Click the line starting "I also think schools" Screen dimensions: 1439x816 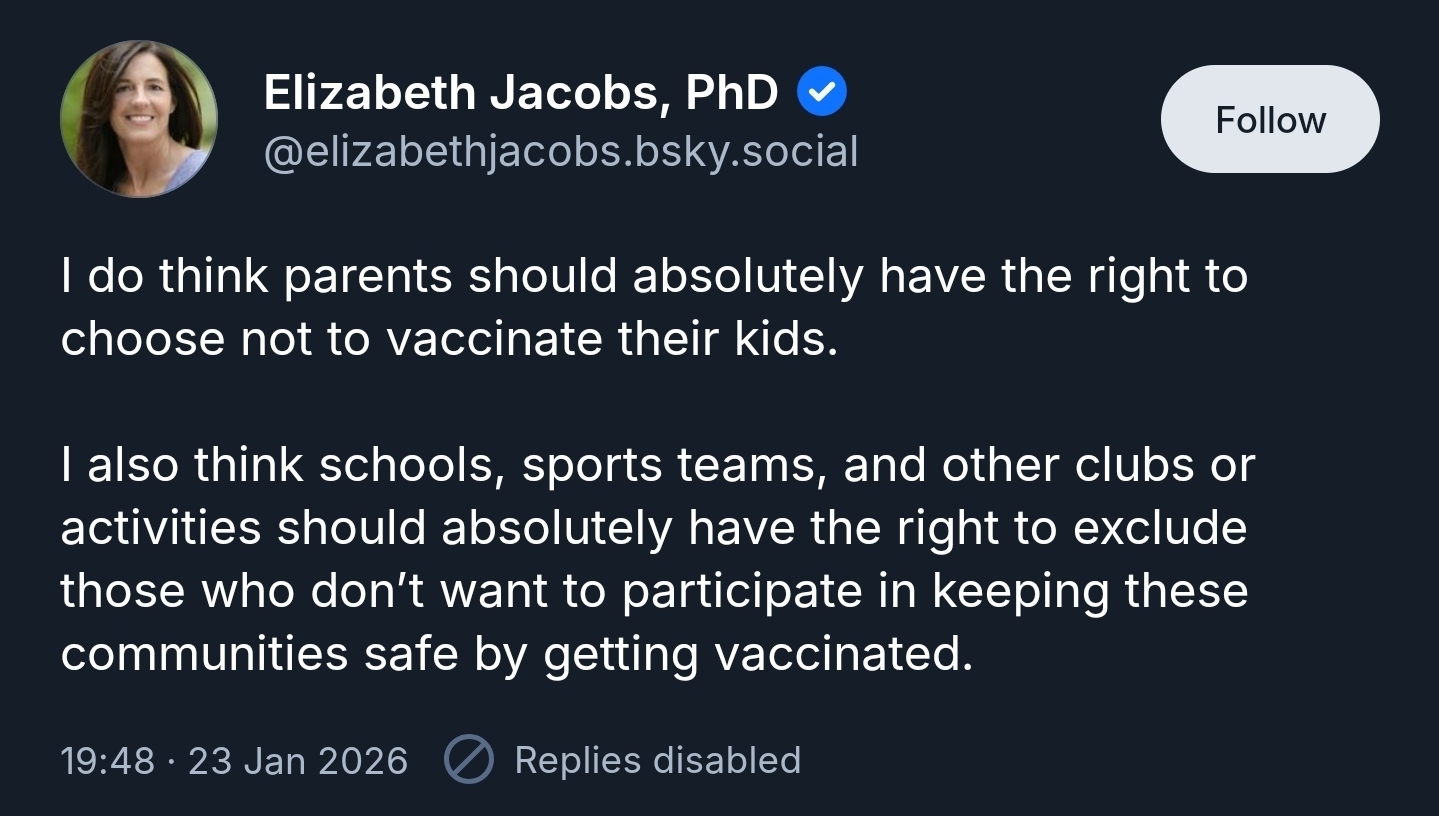[657, 465]
